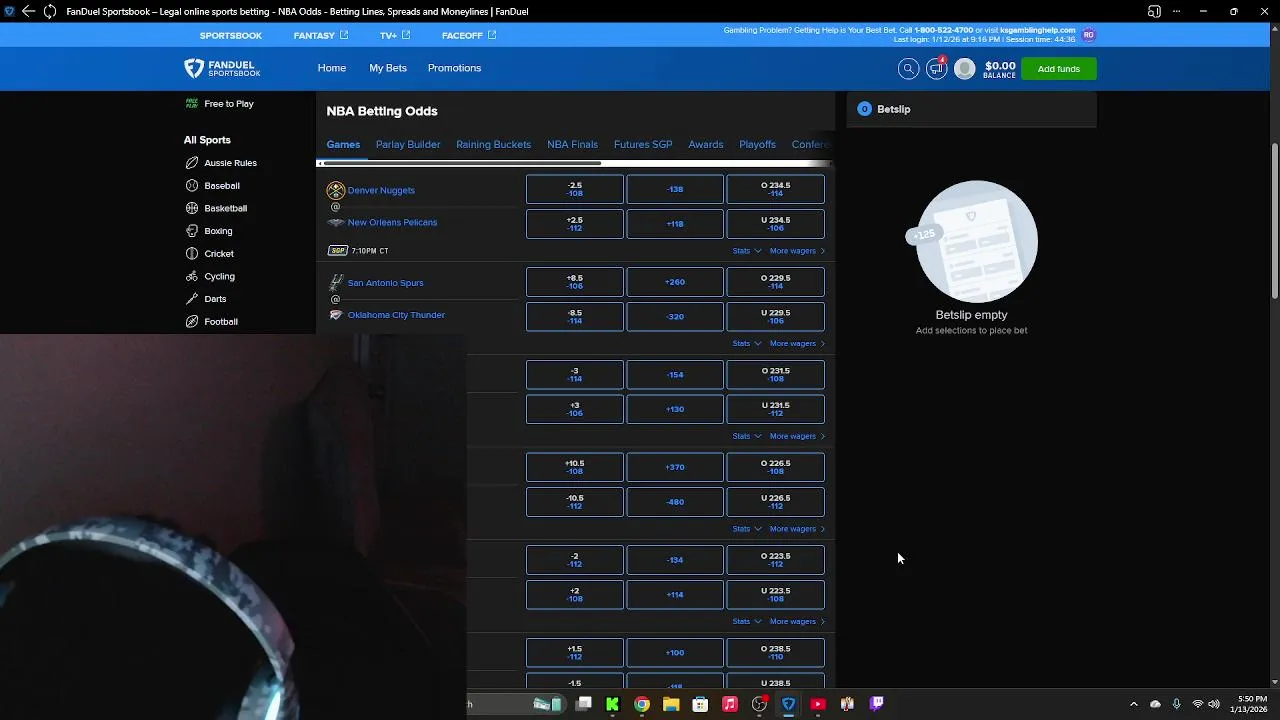Click the page vertical scrollbar
The image size is (1280, 720).
1274,220
